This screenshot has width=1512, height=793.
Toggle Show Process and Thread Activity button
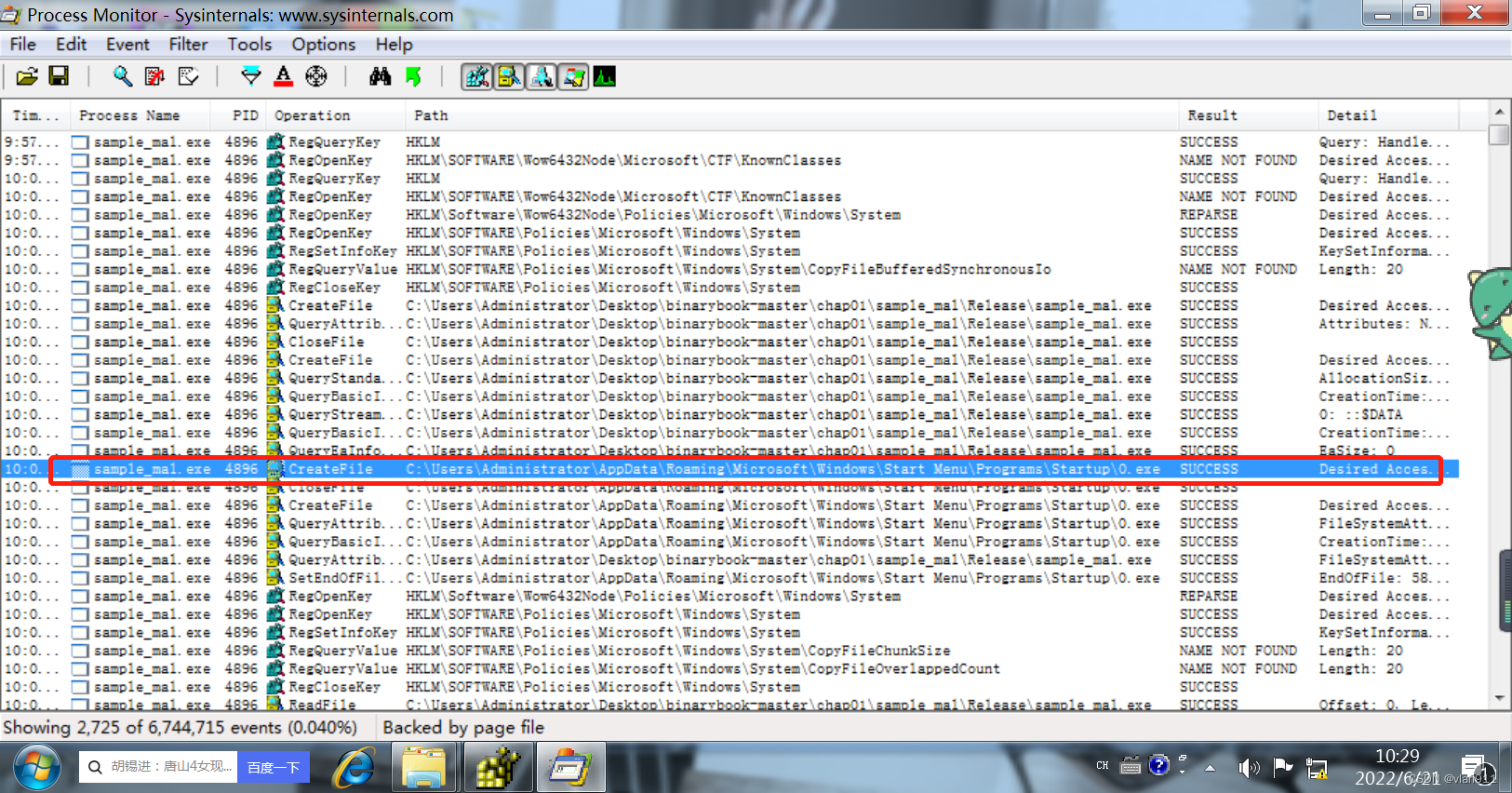573,76
